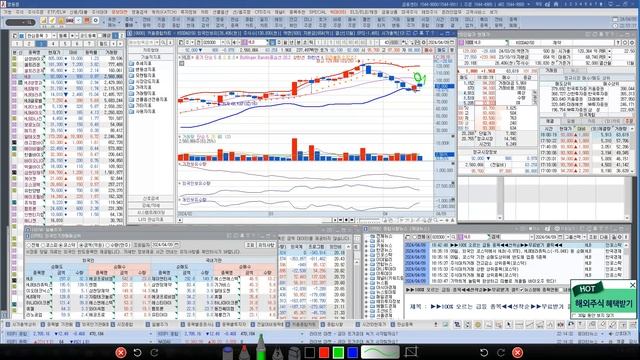Choose the red color swatch
This screenshot has height=360, width=640.
tap(324, 352)
